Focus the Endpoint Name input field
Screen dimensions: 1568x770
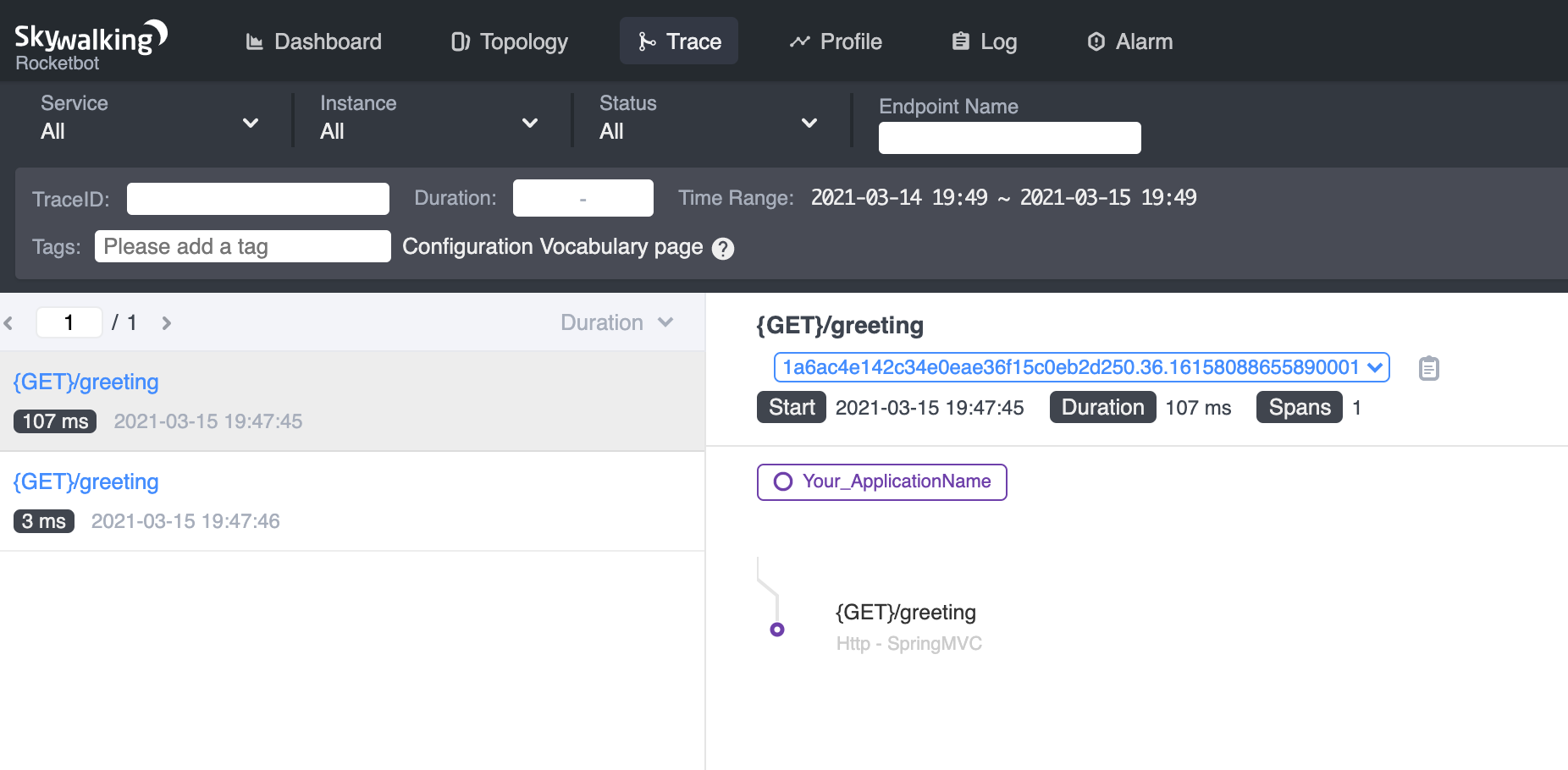pyautogui.click(x=1009, y=138)
